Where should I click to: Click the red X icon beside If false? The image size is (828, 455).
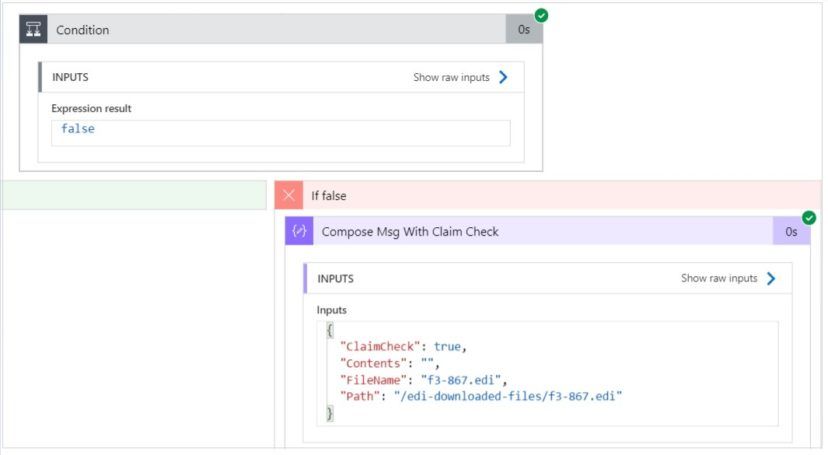[289, 196]
